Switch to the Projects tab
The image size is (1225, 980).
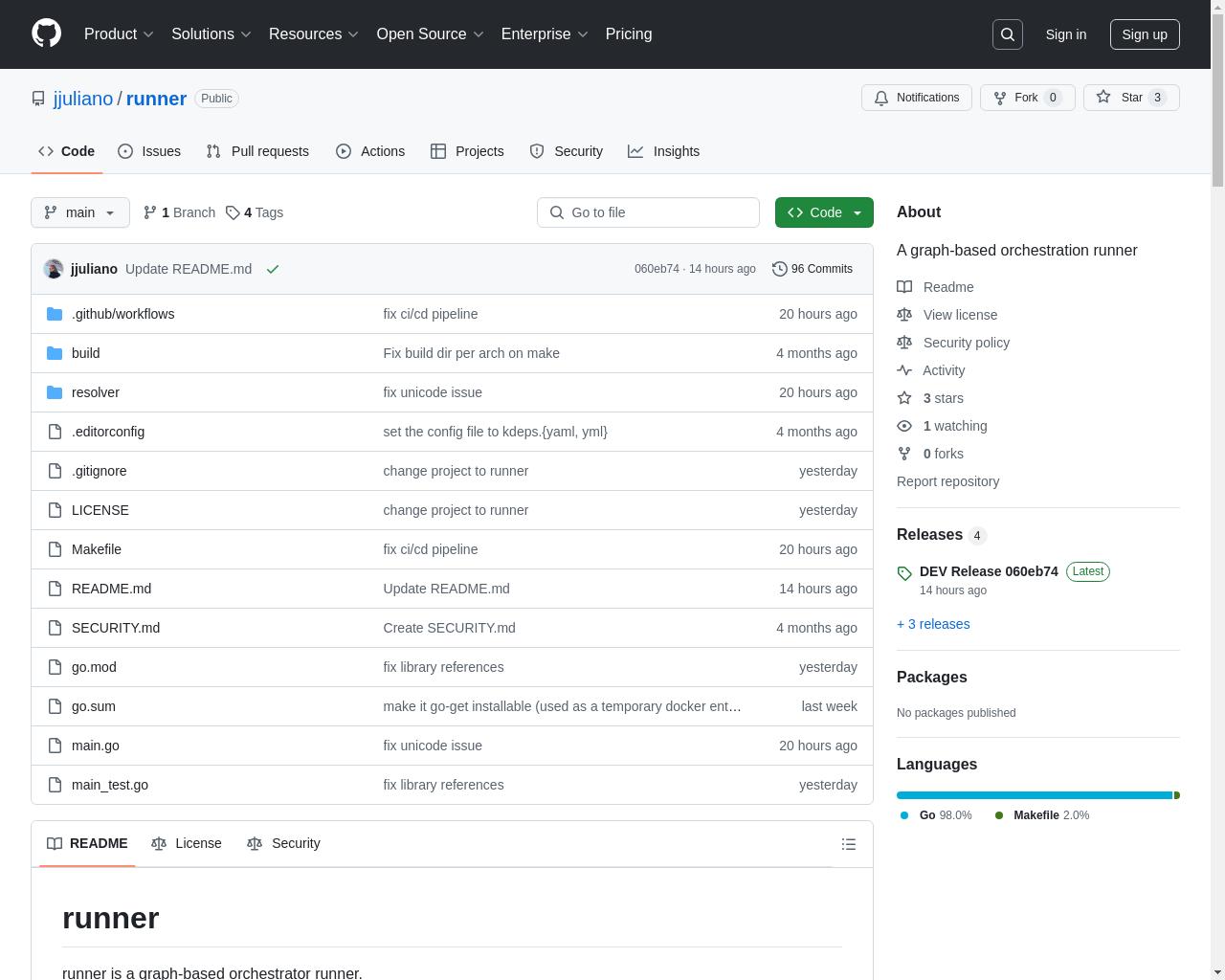click(467, 151)
